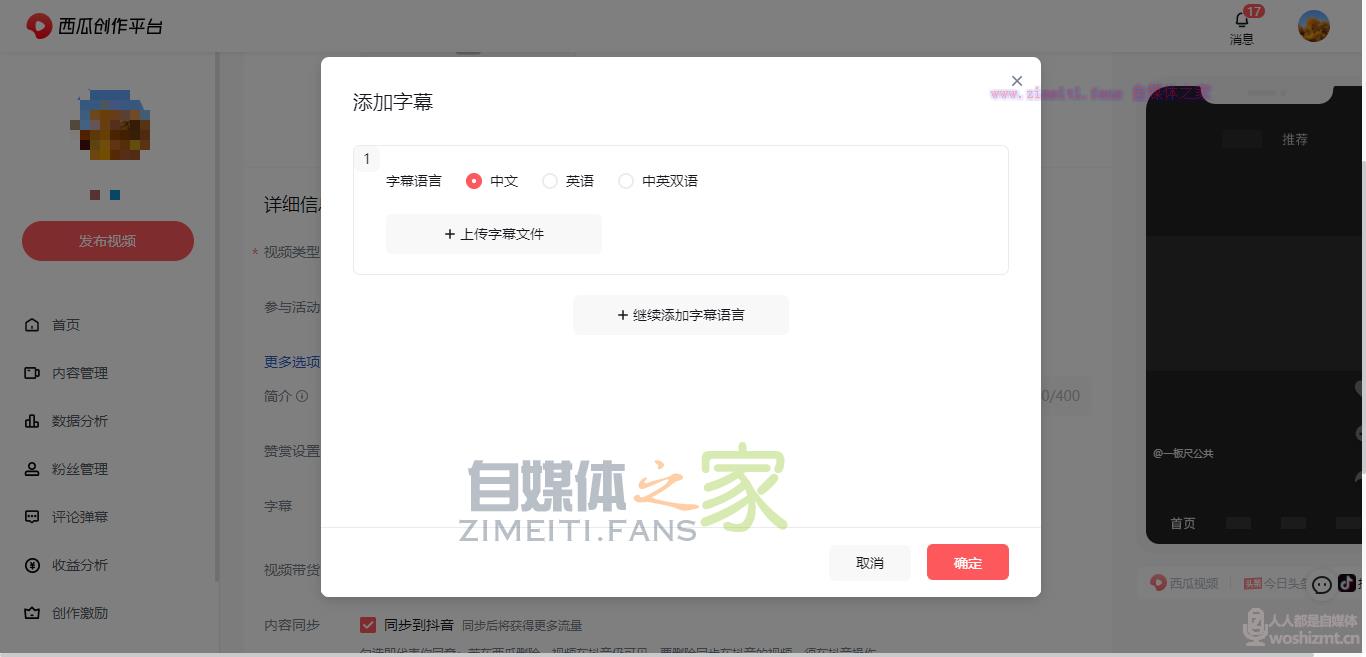Open the notifications via the 消息 bell
This screenshot has width=1366, height=657.
click(1241, 26)
